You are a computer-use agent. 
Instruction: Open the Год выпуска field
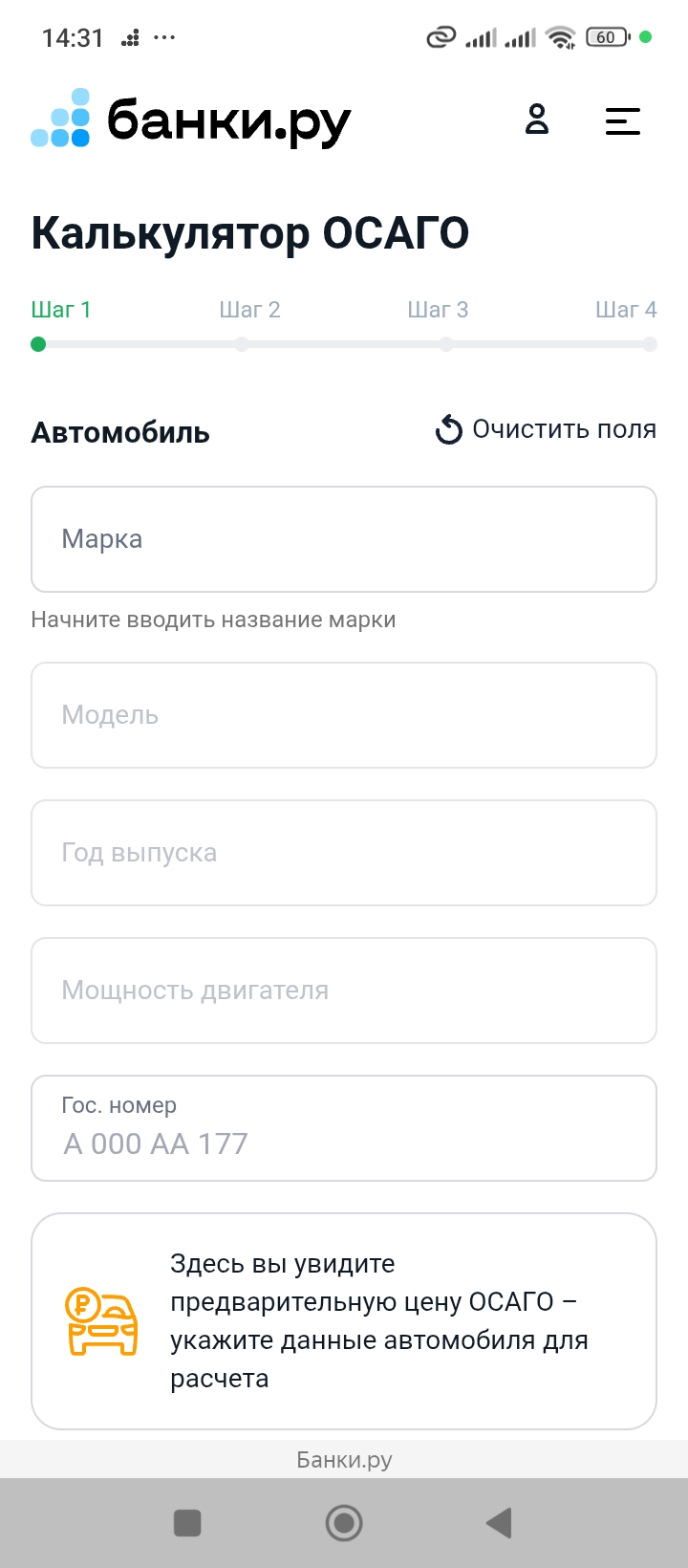344,853
